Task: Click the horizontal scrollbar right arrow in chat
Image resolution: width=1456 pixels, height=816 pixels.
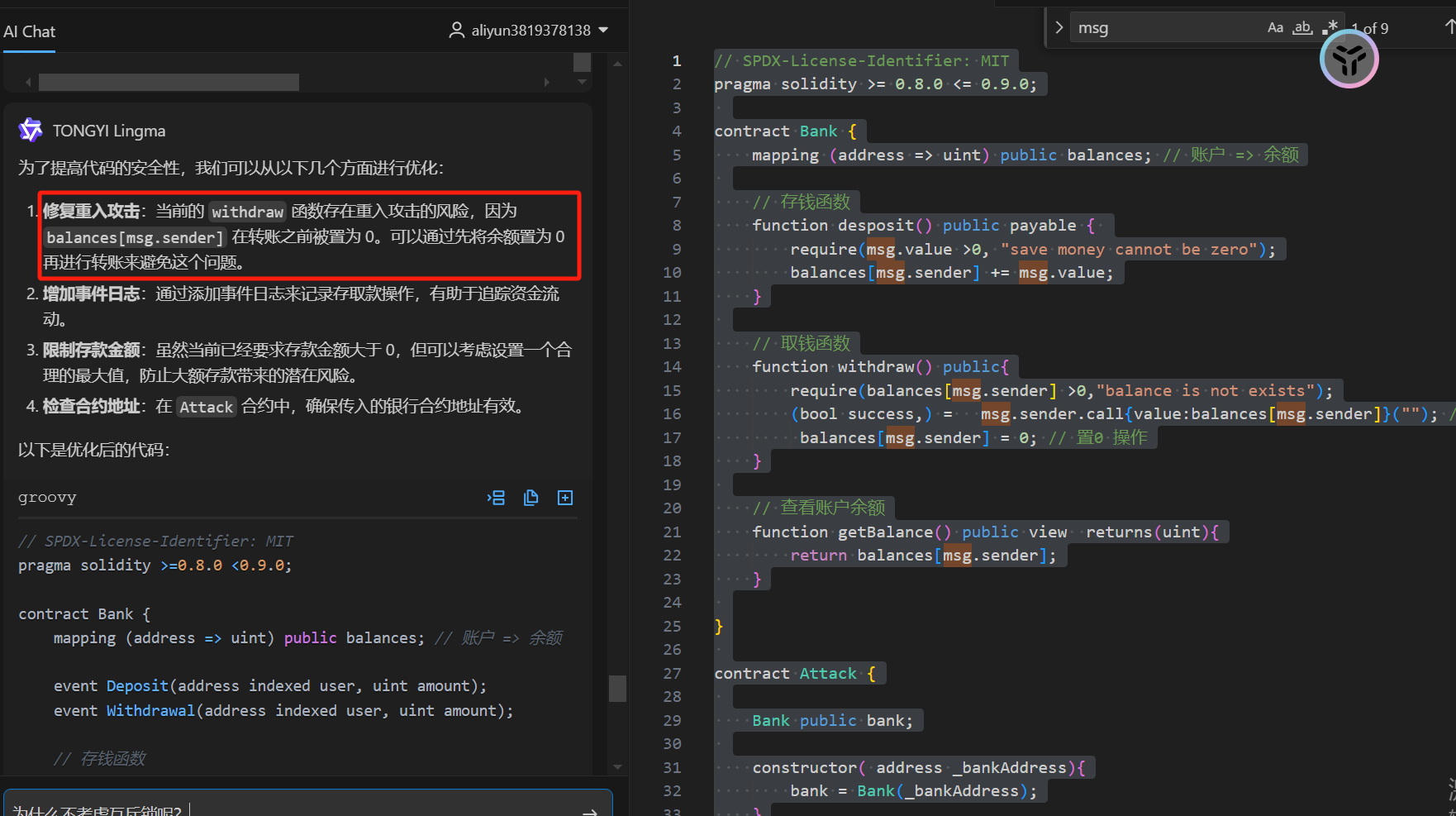Action: point(546,82)
